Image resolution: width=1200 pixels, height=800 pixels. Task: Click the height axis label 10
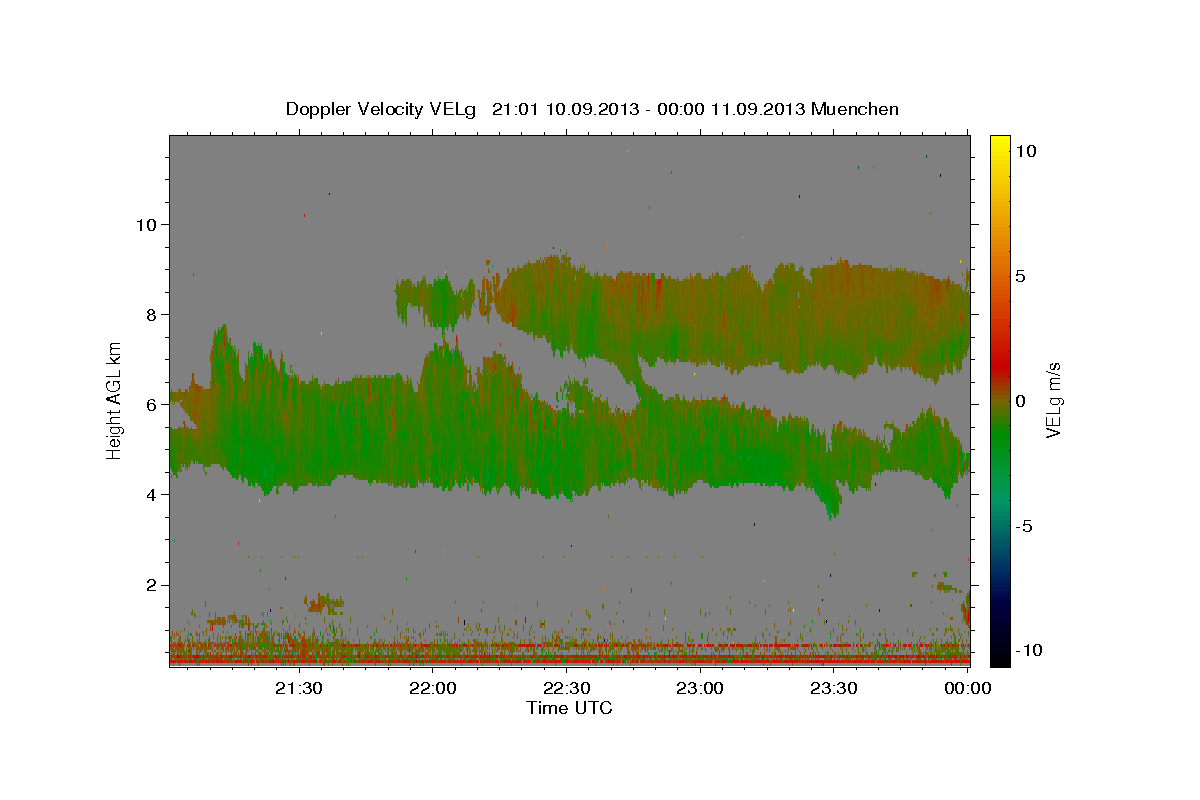pyautogui.click(x=146, y=224)
